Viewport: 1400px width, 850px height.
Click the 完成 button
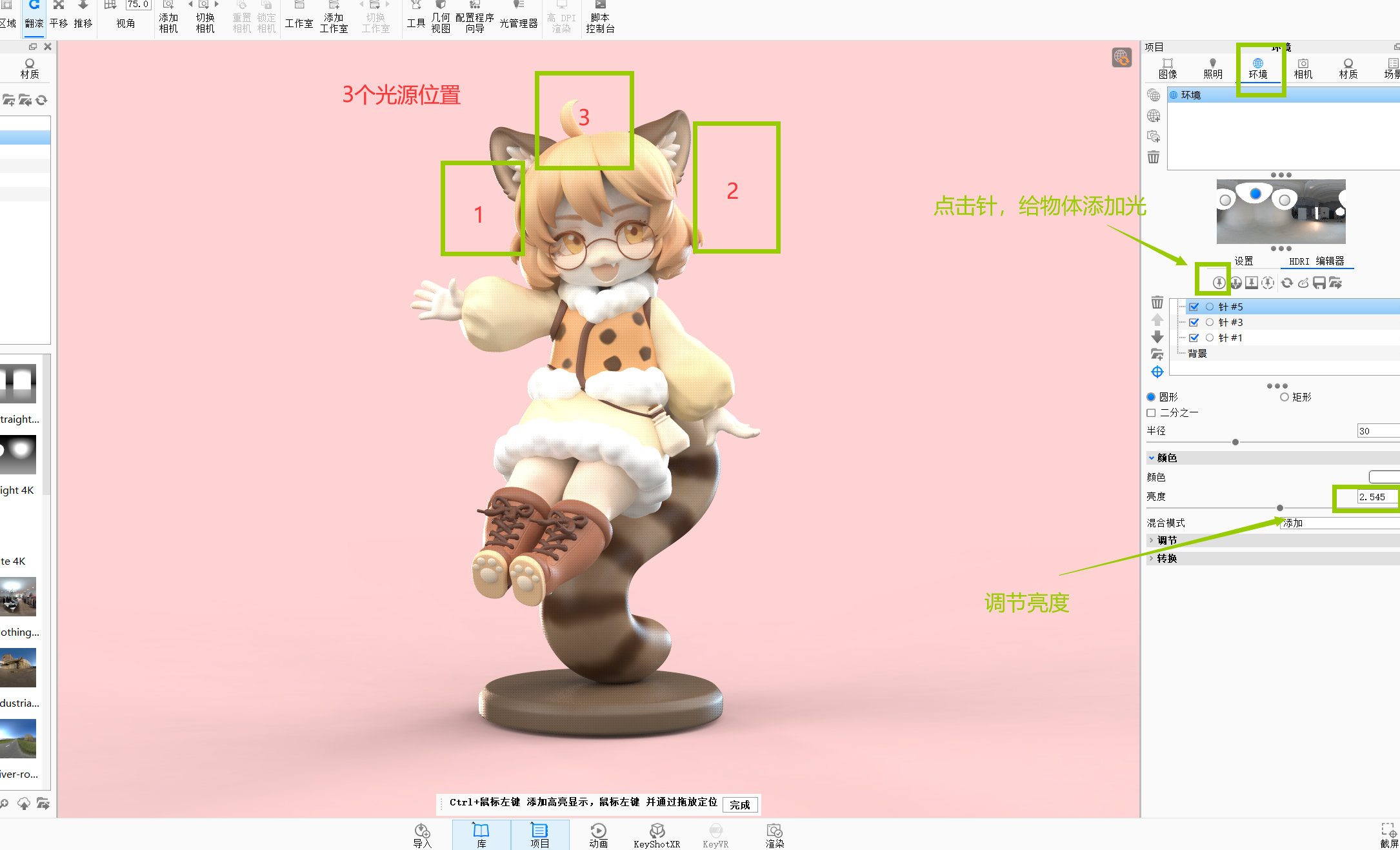(x=739, y=805)
